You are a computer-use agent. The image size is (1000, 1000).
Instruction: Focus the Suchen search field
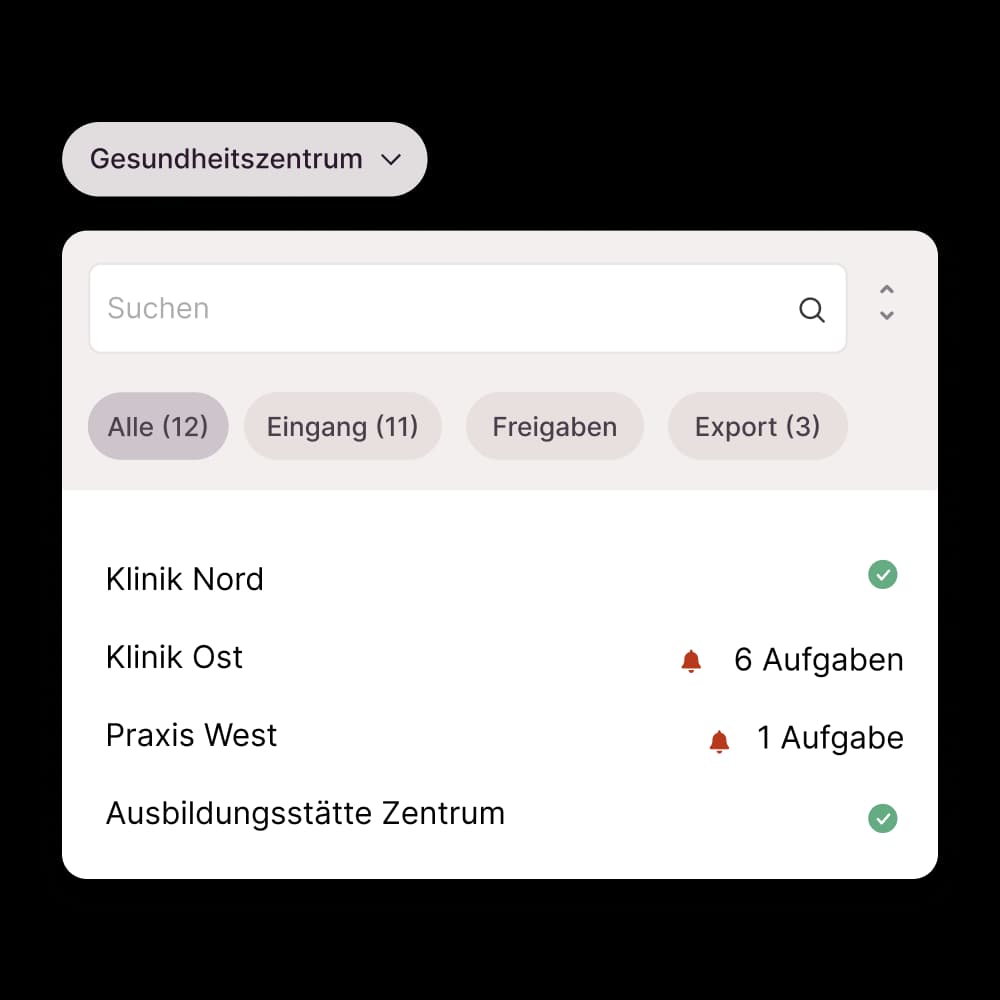[440, 308]
